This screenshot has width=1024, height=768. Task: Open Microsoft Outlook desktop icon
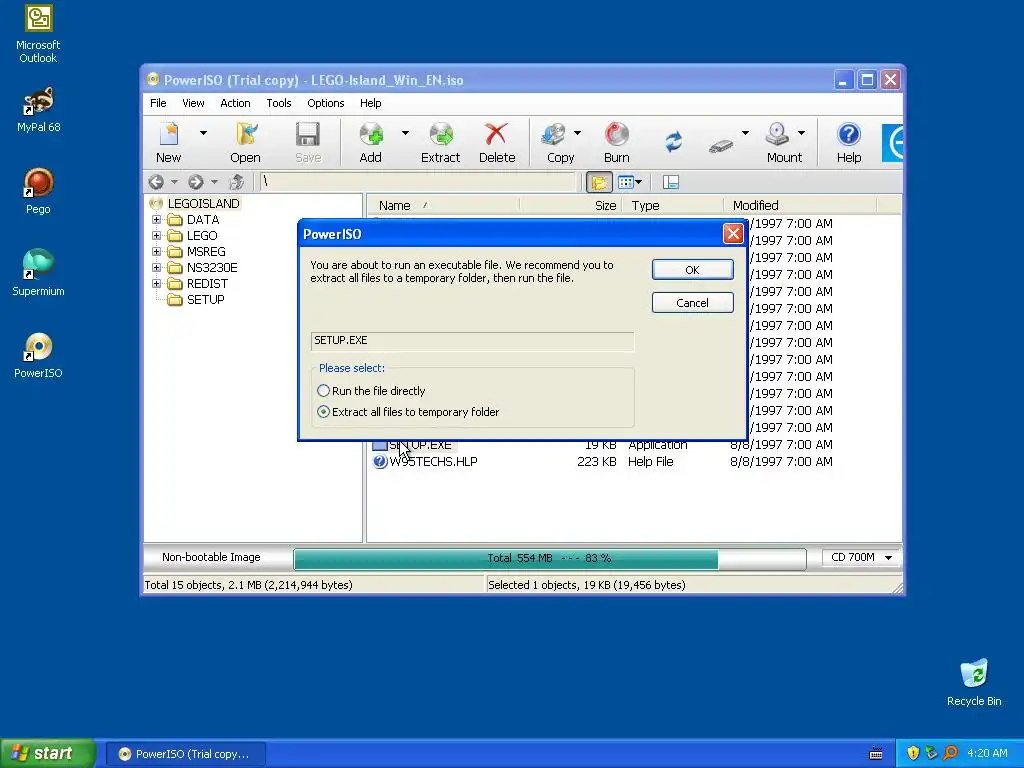point(38,35)
